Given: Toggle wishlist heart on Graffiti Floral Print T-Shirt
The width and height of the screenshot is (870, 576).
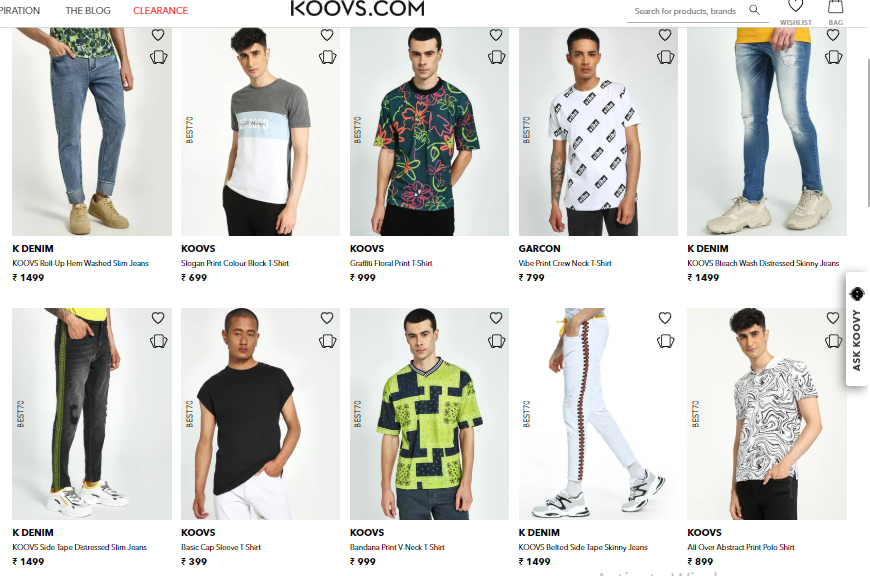Looking at the screenshot, I should [496, 35].
